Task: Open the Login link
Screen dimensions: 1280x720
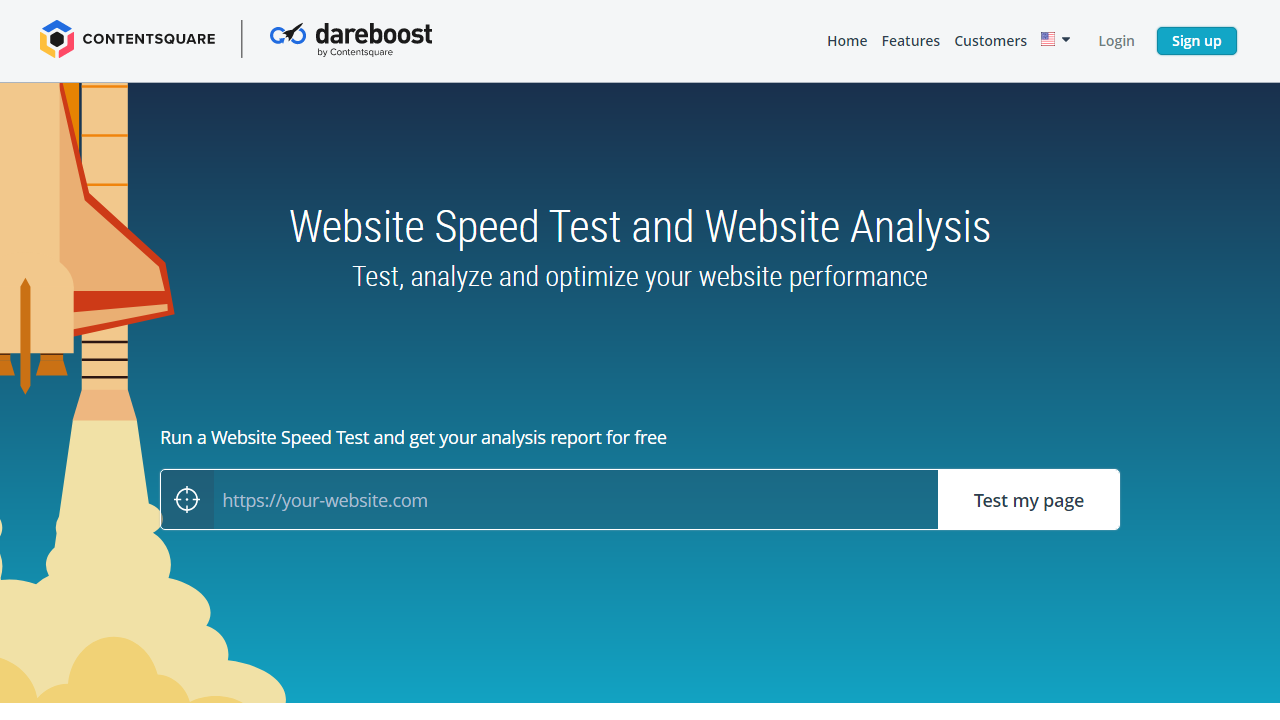Action: click(x=1116, y=41)
